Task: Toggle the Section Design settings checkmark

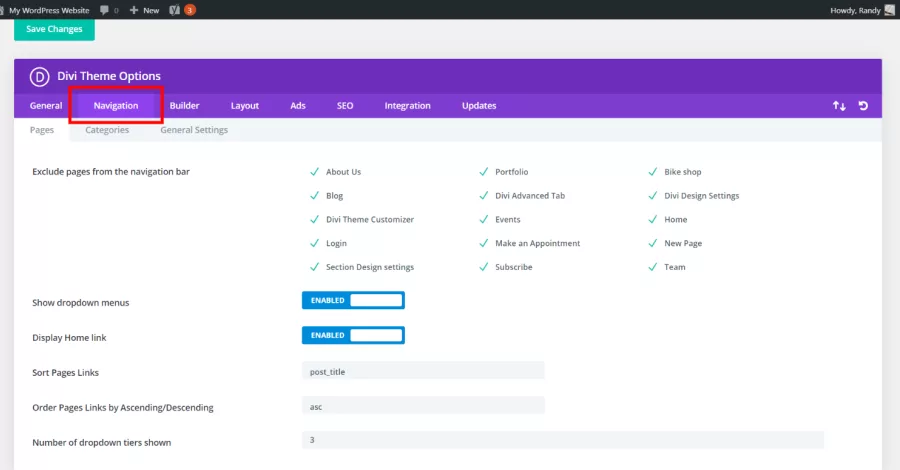Action: 314,267
